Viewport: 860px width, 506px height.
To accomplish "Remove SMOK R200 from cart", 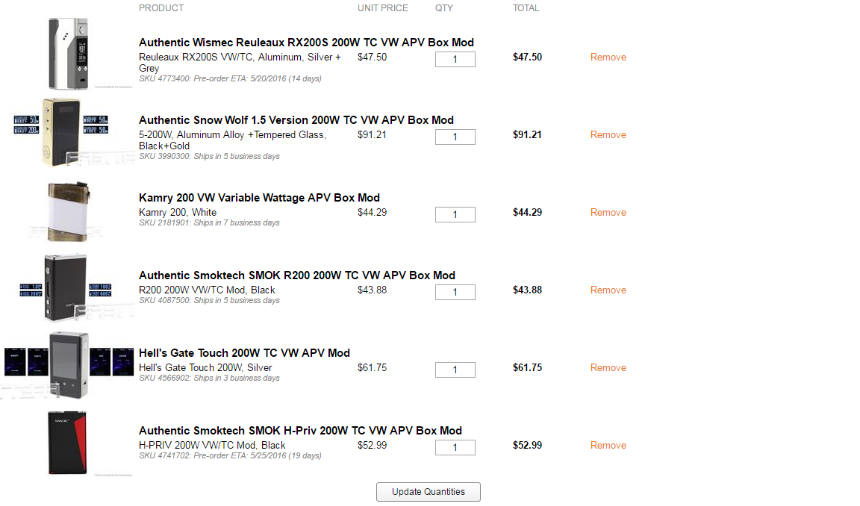I will (608, 290).
